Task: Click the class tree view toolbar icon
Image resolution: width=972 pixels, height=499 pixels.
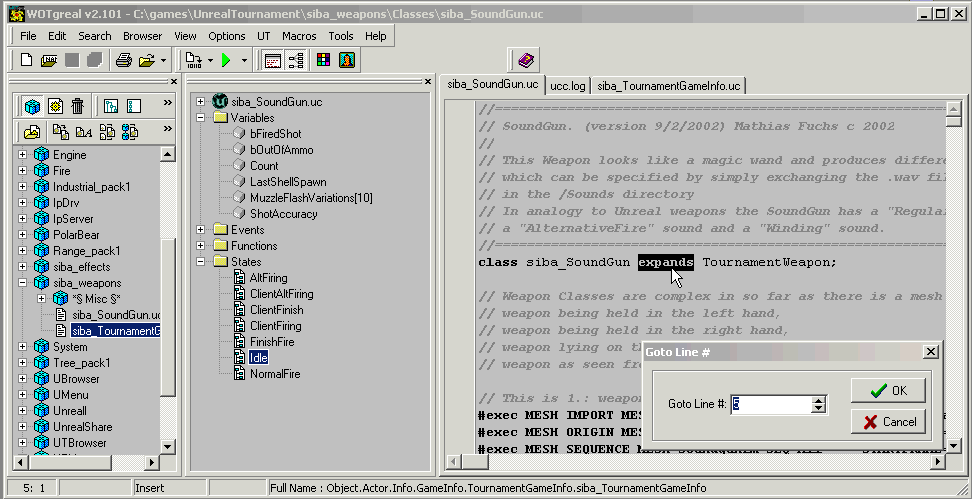Action: point(297,61)
